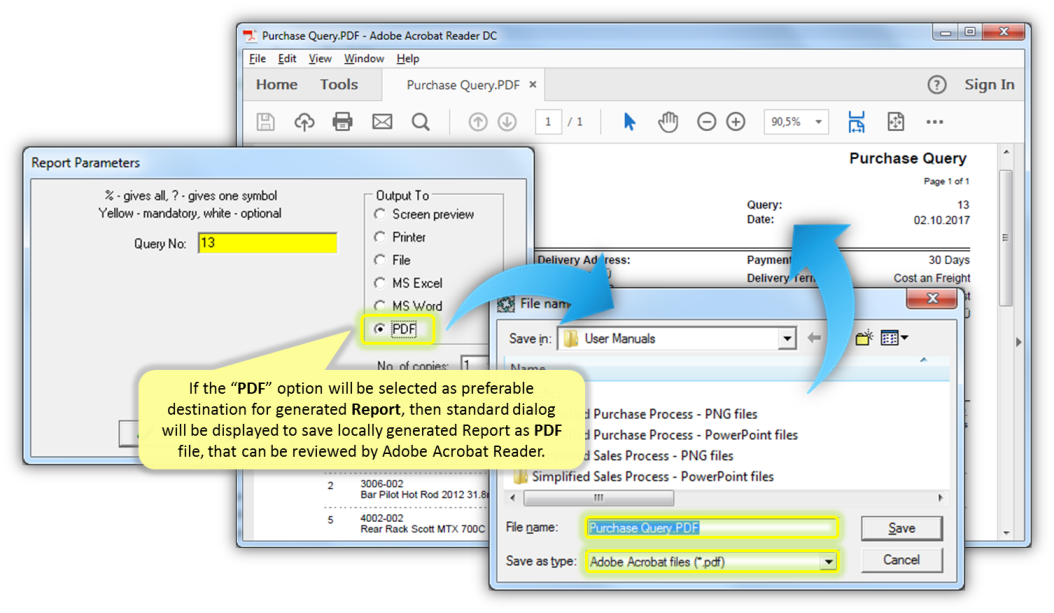Zoom out with the minus icon
This screenshot has width=1054, height=613.
click(x=706, y=122)
